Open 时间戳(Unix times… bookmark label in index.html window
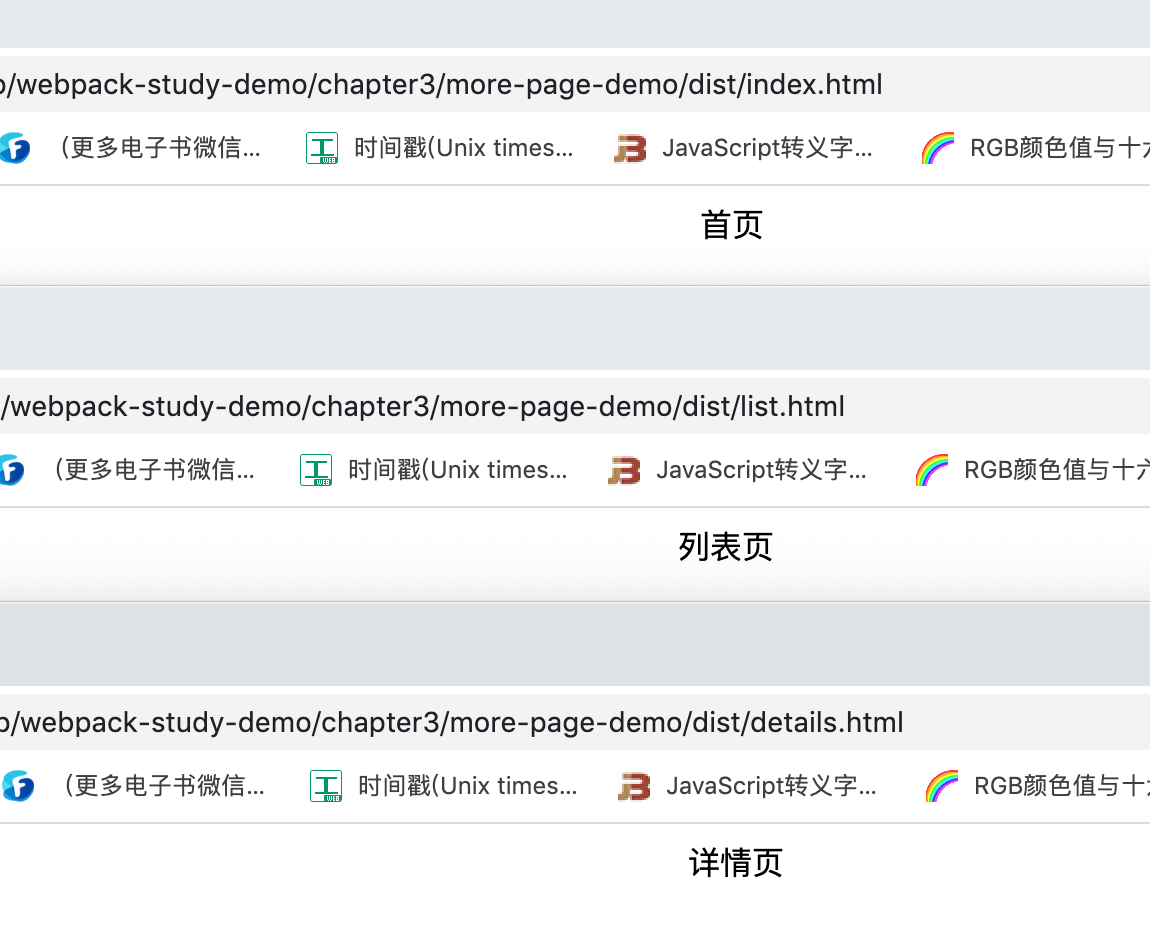This screenshot has width=1150, height=952. [463, 149]
